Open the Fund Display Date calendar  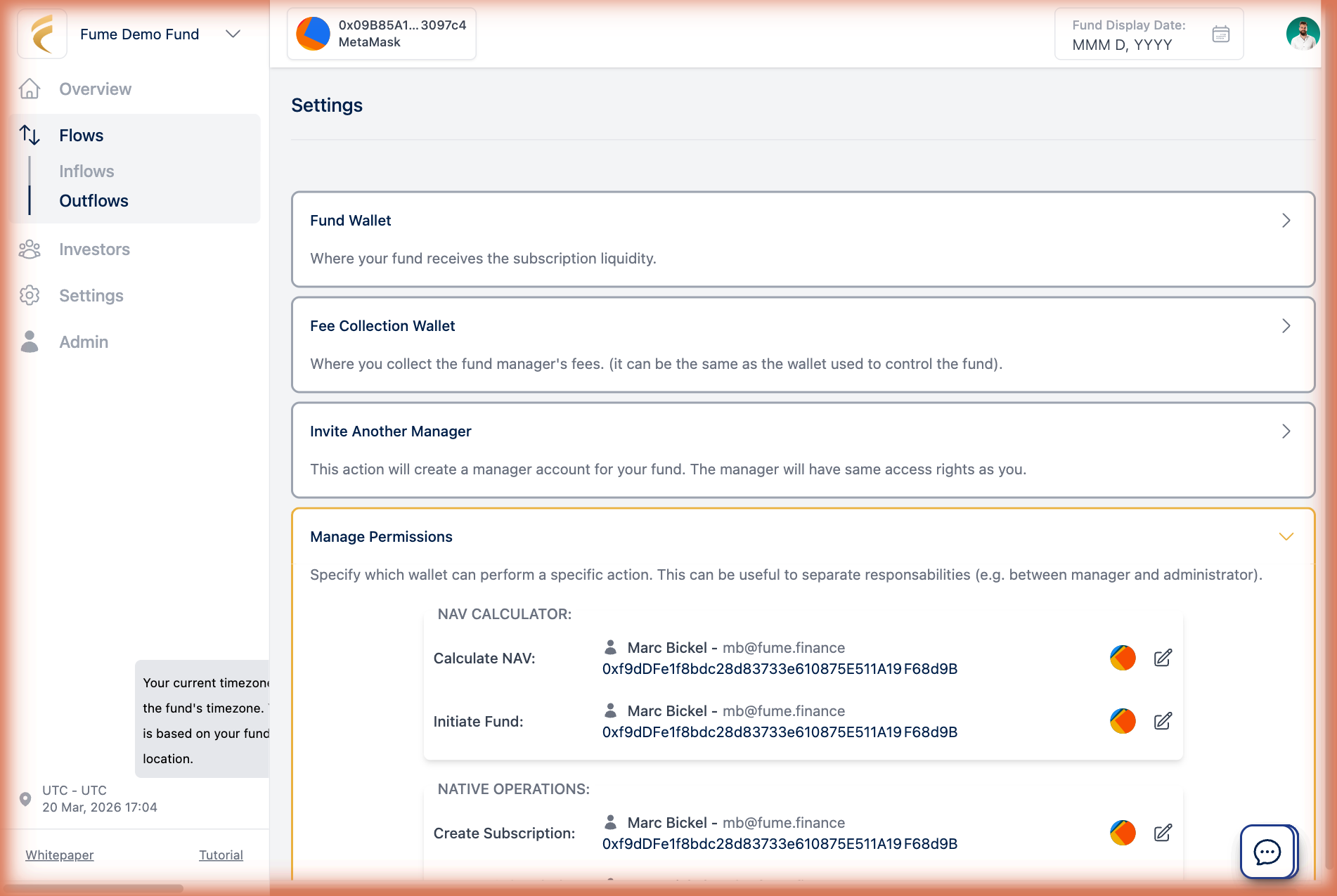click(1221, 34)
